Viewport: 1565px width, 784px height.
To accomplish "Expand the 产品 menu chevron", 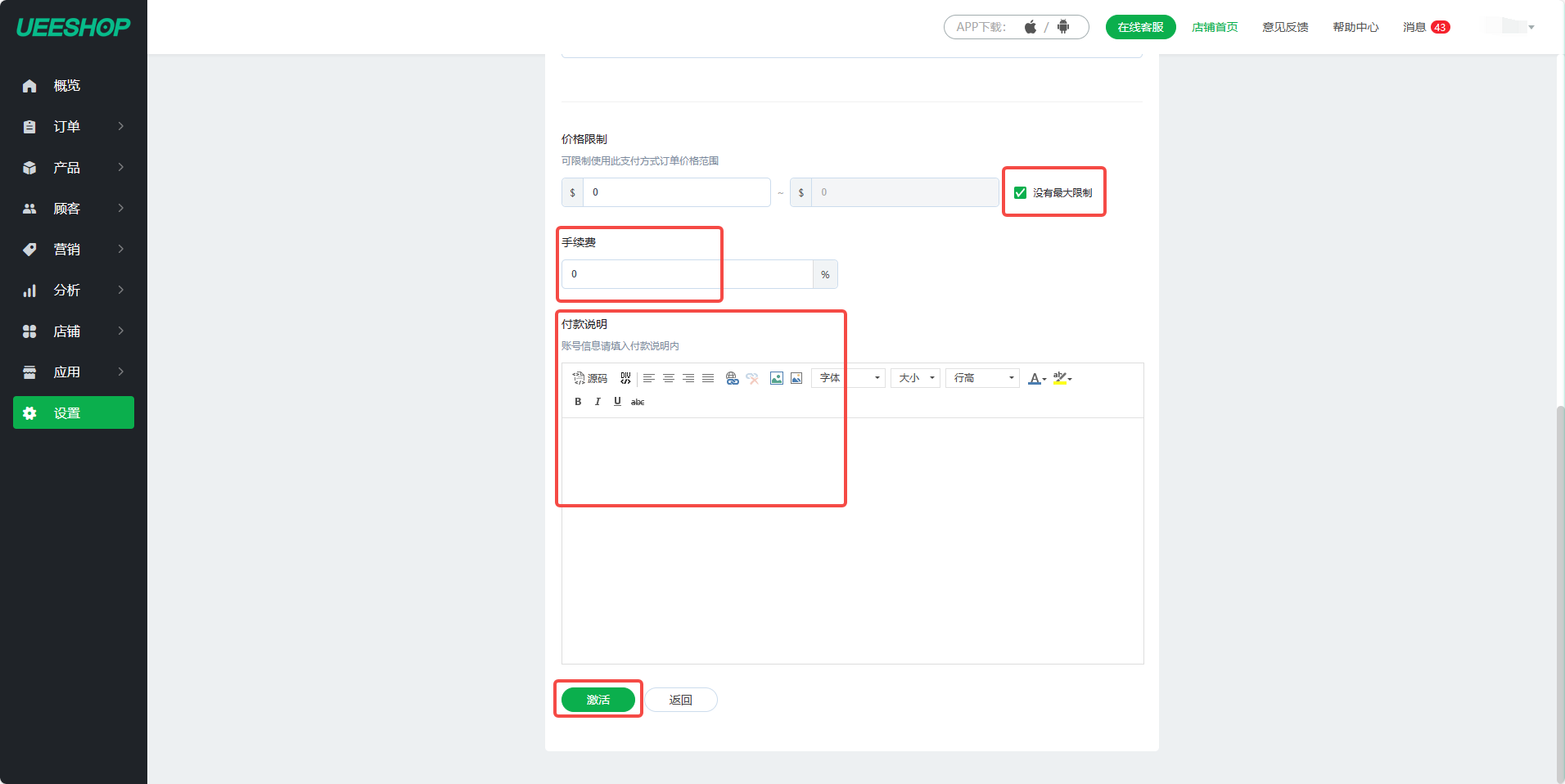I will point(121,167).
